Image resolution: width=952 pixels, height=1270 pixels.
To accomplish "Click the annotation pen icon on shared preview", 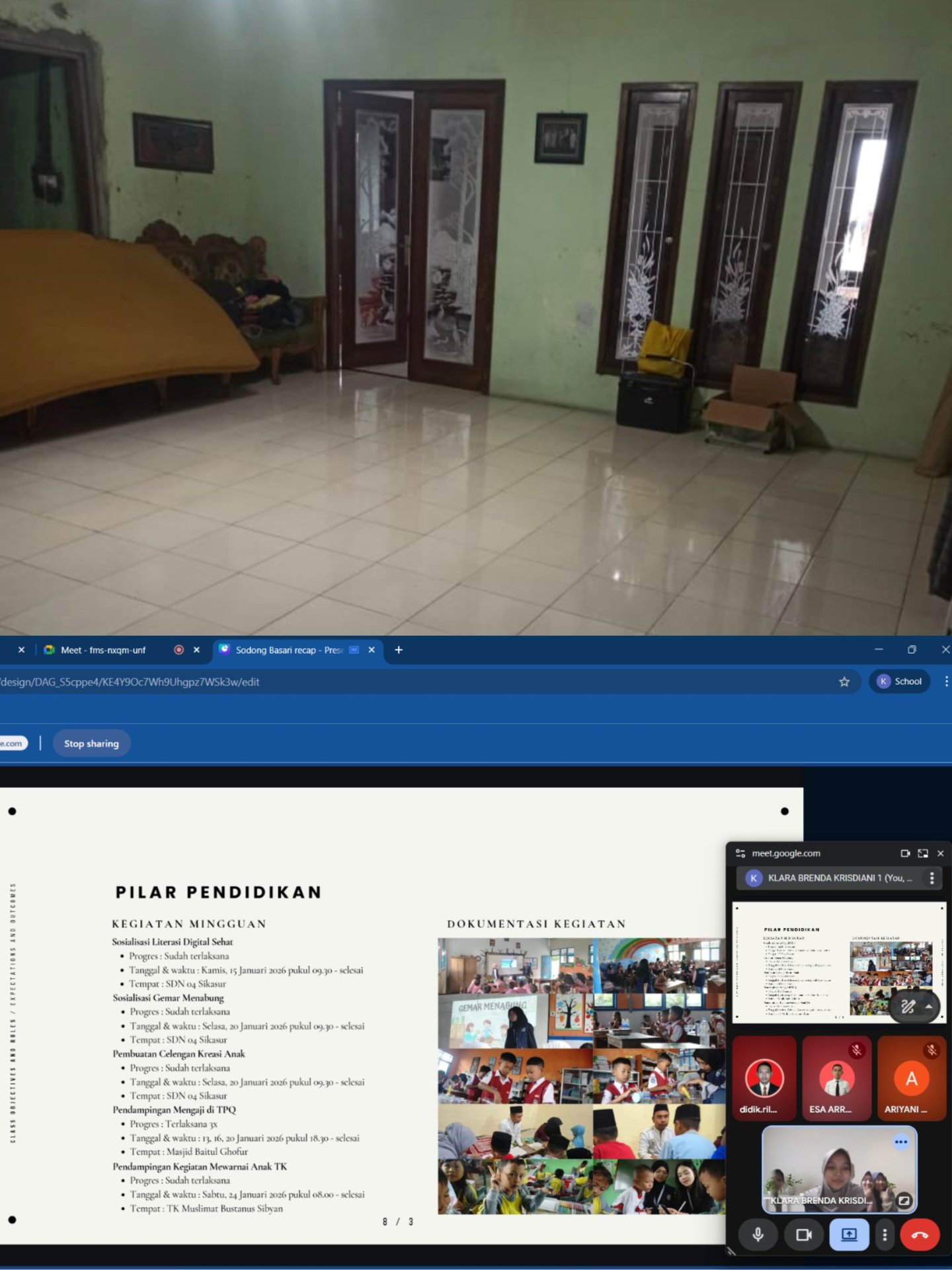I will pyautogui.click(x=908, y=1007).
